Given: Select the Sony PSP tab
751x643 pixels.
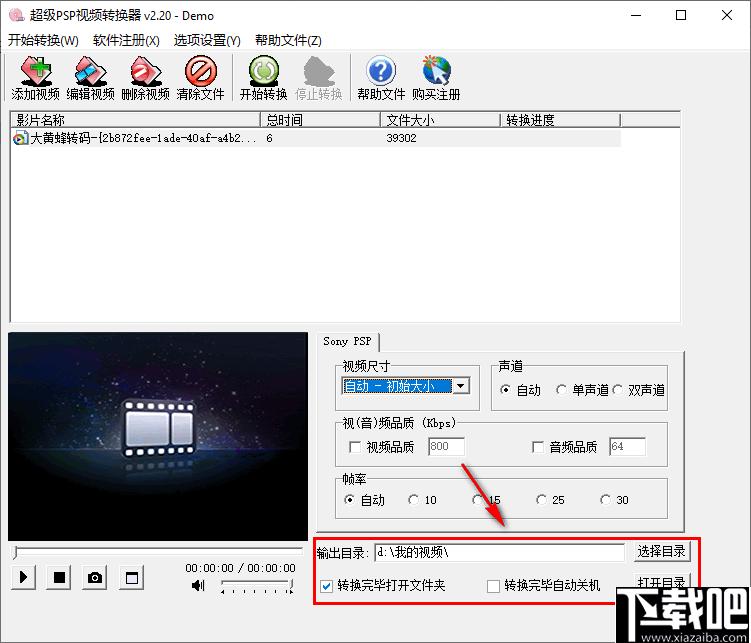Looking at the screenshot, I should coord(347,341).
